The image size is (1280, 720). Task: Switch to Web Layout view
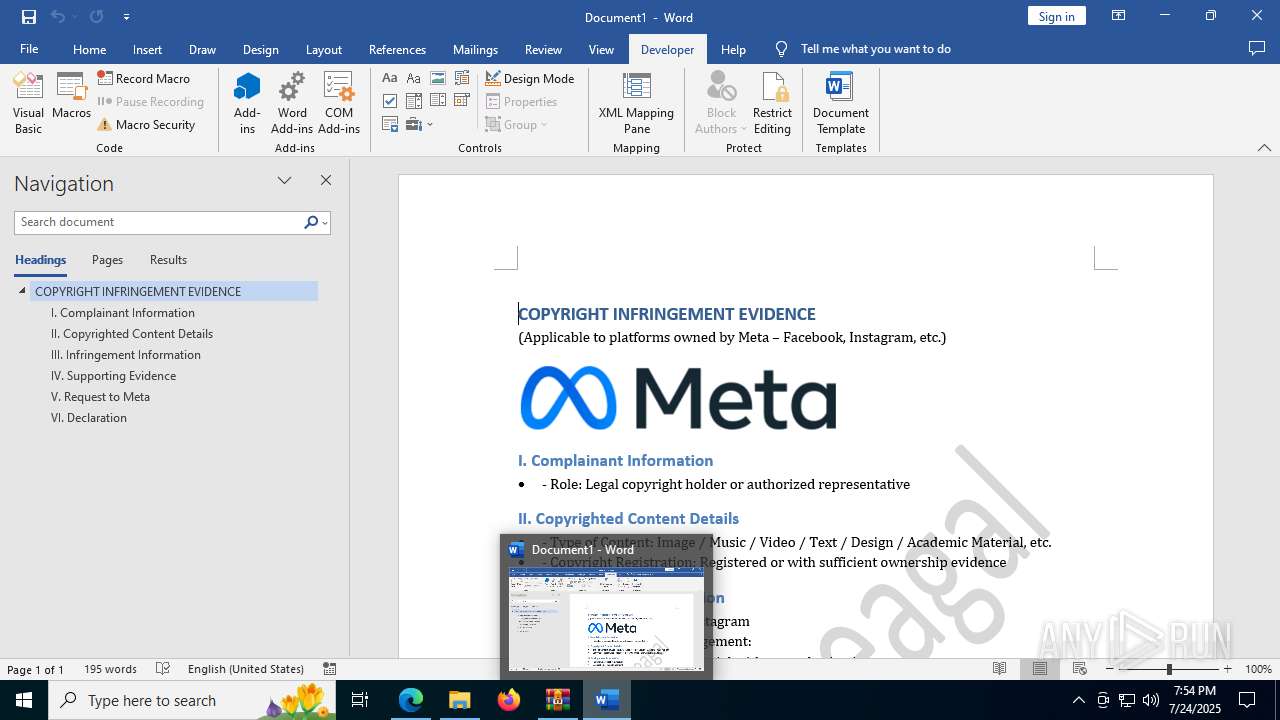pos(1079,669)
